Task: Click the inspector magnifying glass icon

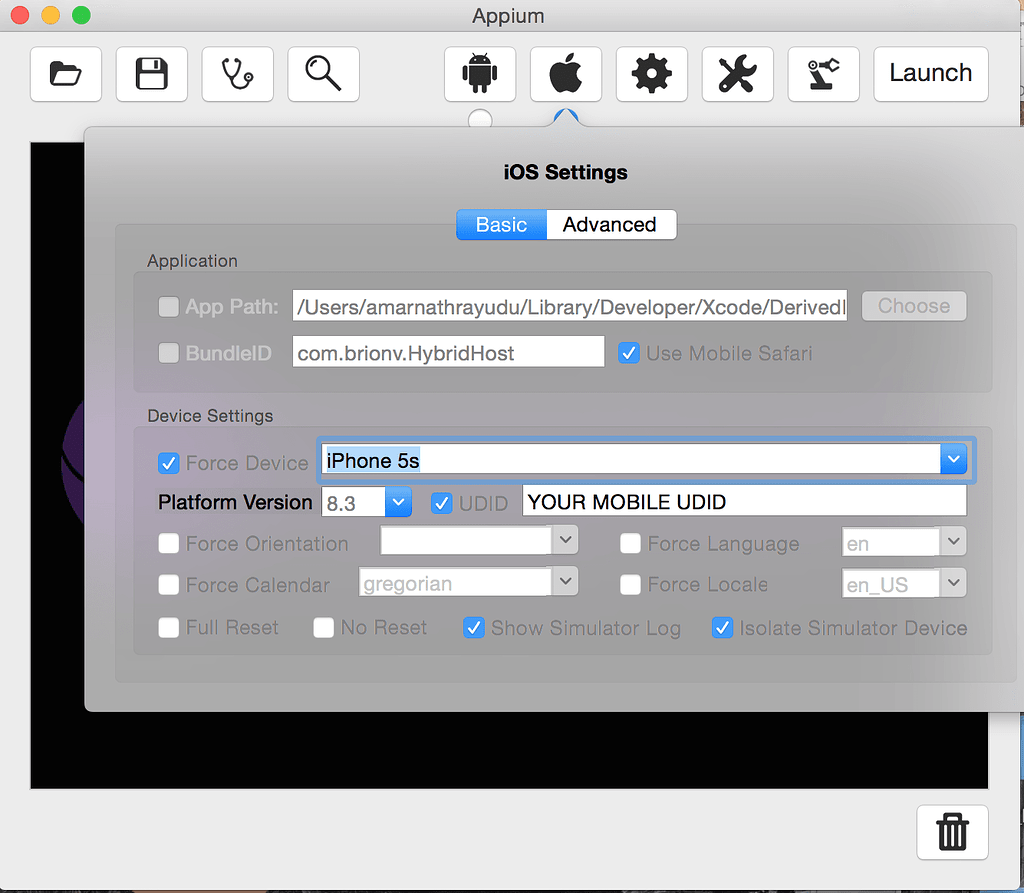Action: [x=323, y=73]
